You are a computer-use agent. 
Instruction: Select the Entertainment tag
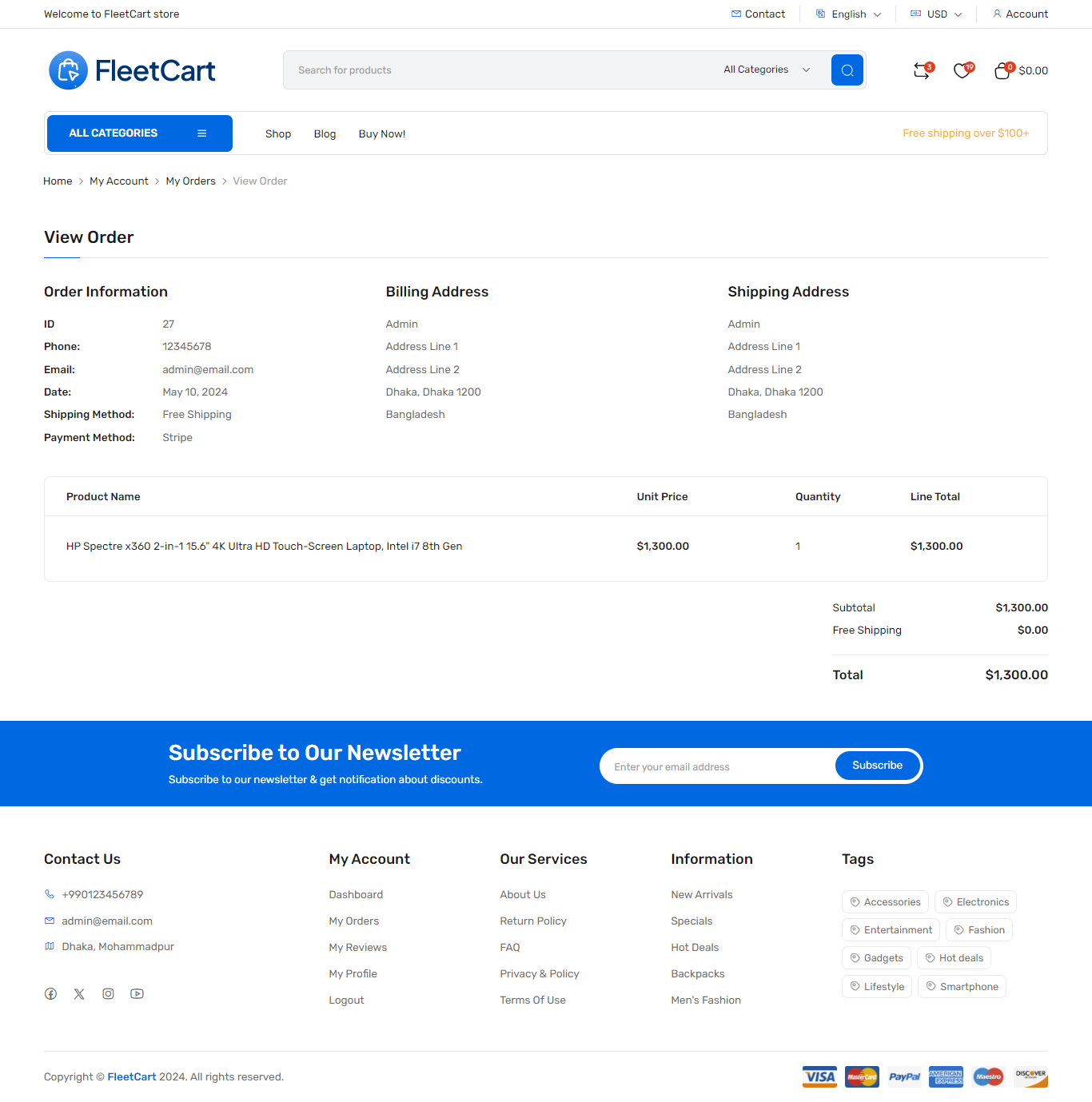[x=891, y=930]
